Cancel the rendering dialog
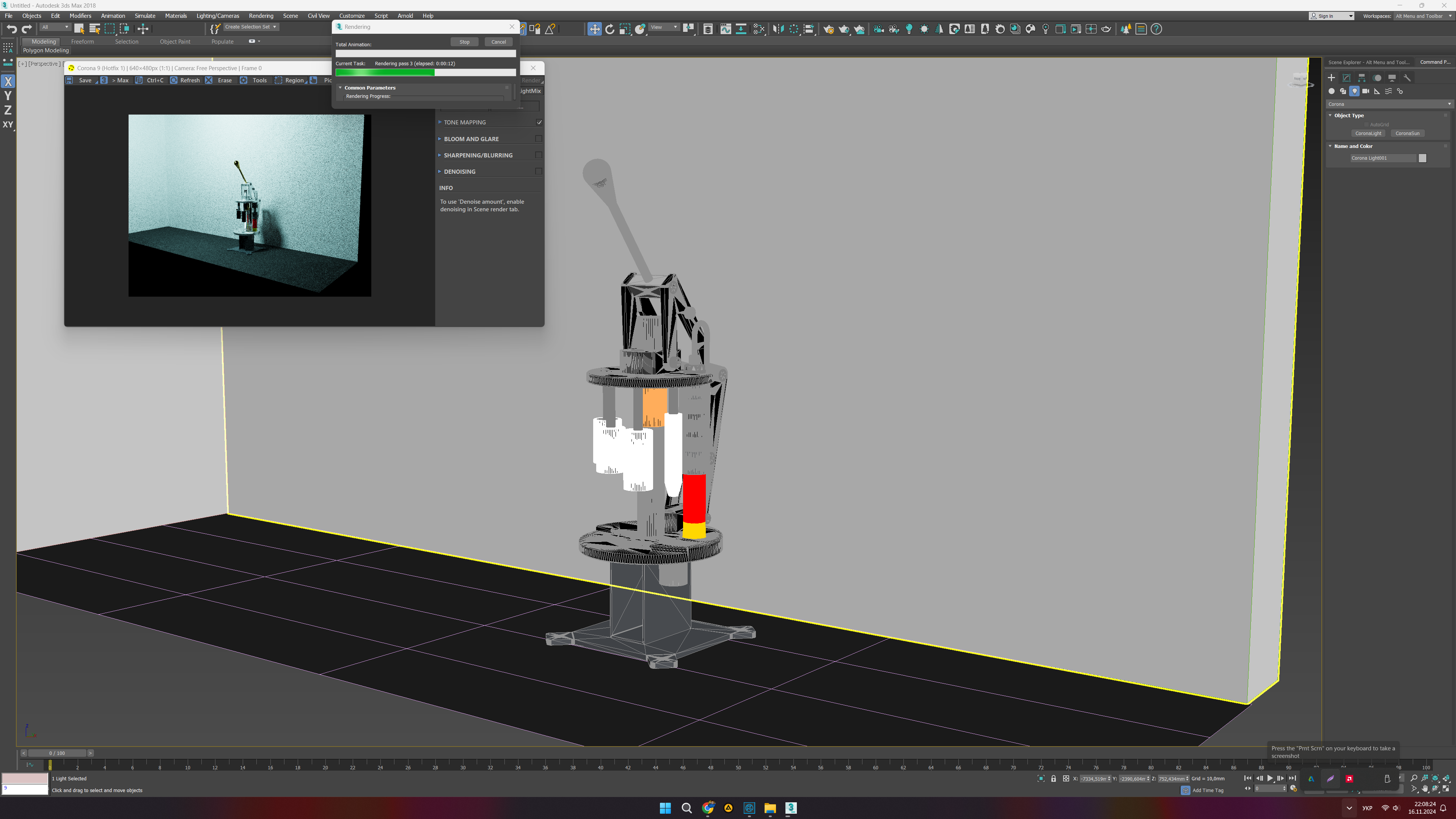Image resolution: width=1456 pixels, height=819 pixels. point(498,42)
